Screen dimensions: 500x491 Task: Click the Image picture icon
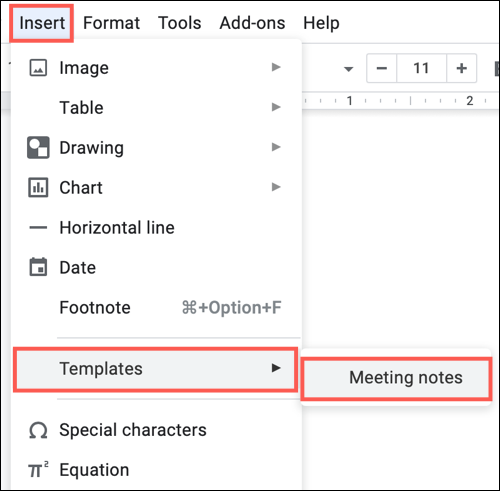[38, 68]
